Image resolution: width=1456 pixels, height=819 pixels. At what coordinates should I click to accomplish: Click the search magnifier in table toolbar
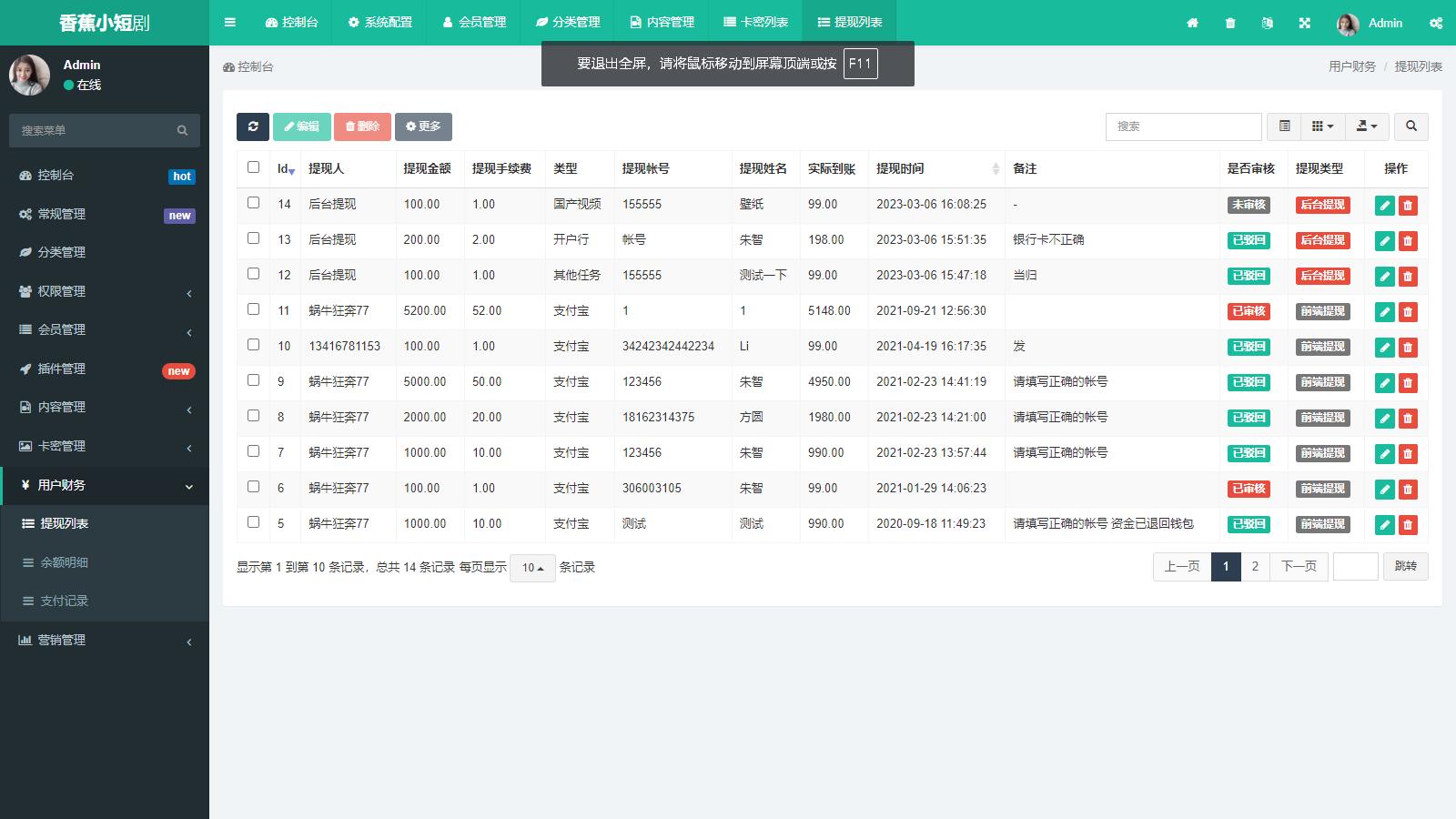click(x=1410, y=126)
